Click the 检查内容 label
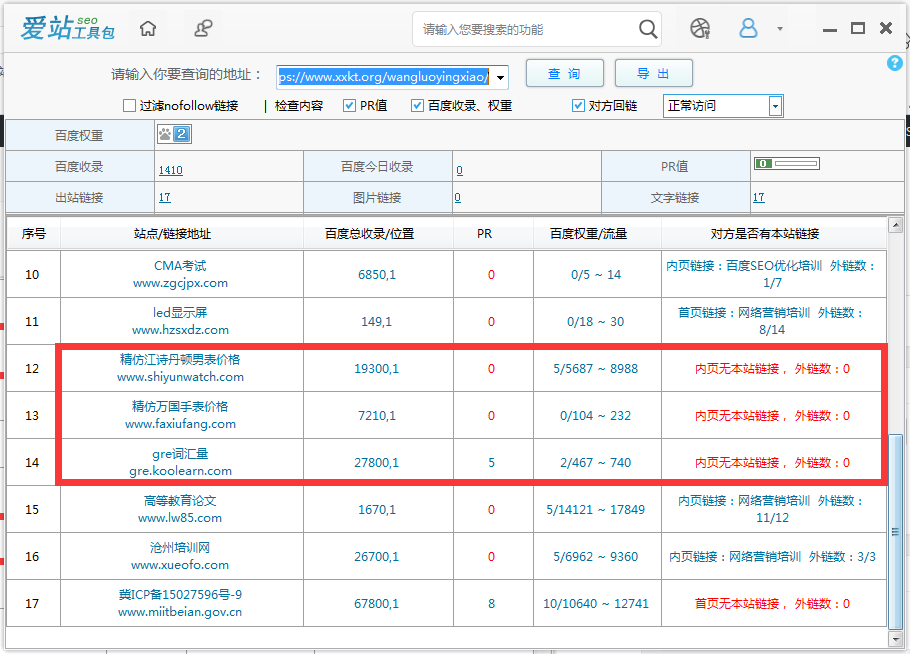Image resolution: width=910 pixels, height=654 pixels. point(298,106)
